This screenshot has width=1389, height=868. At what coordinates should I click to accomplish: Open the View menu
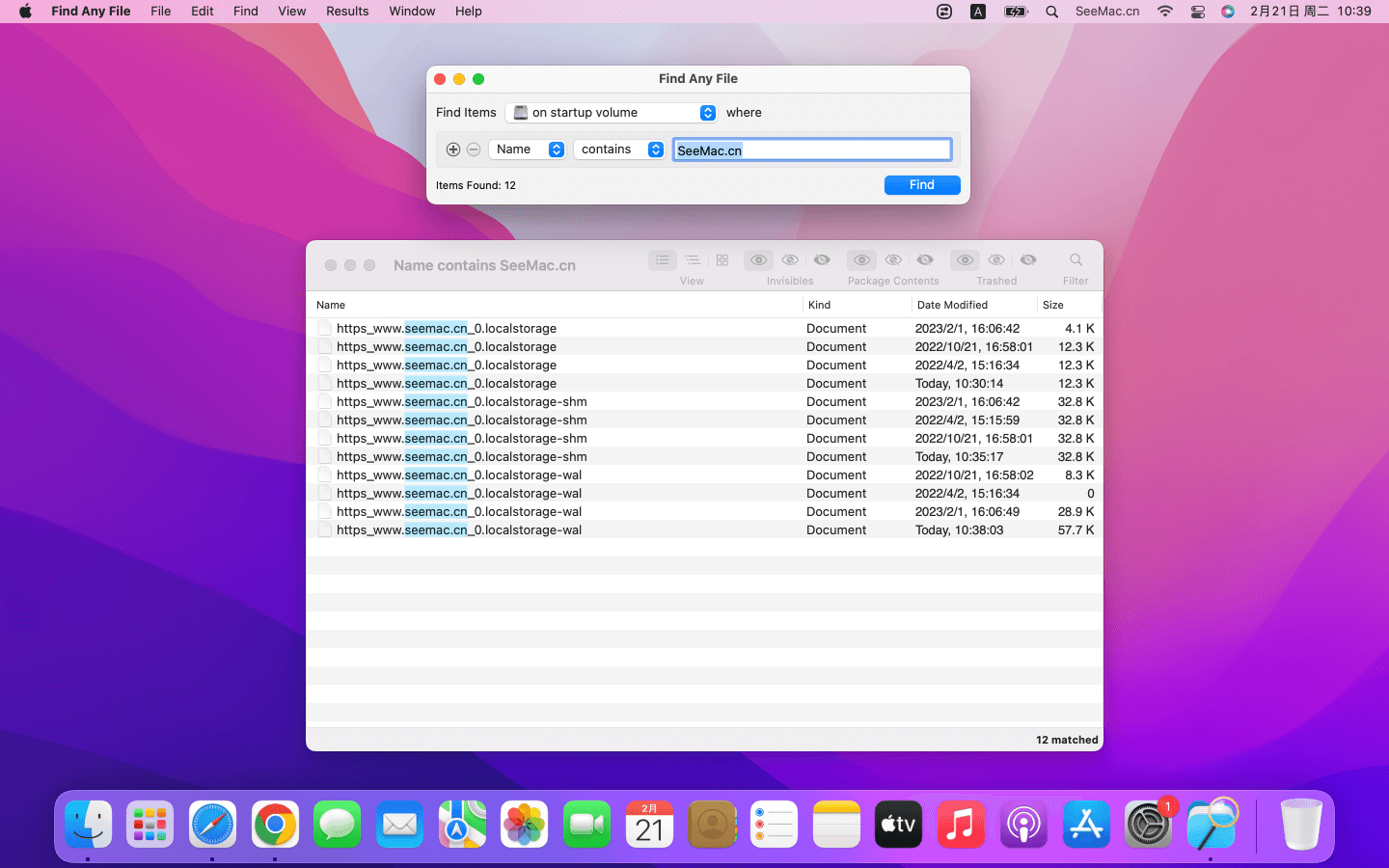(292, 12)
